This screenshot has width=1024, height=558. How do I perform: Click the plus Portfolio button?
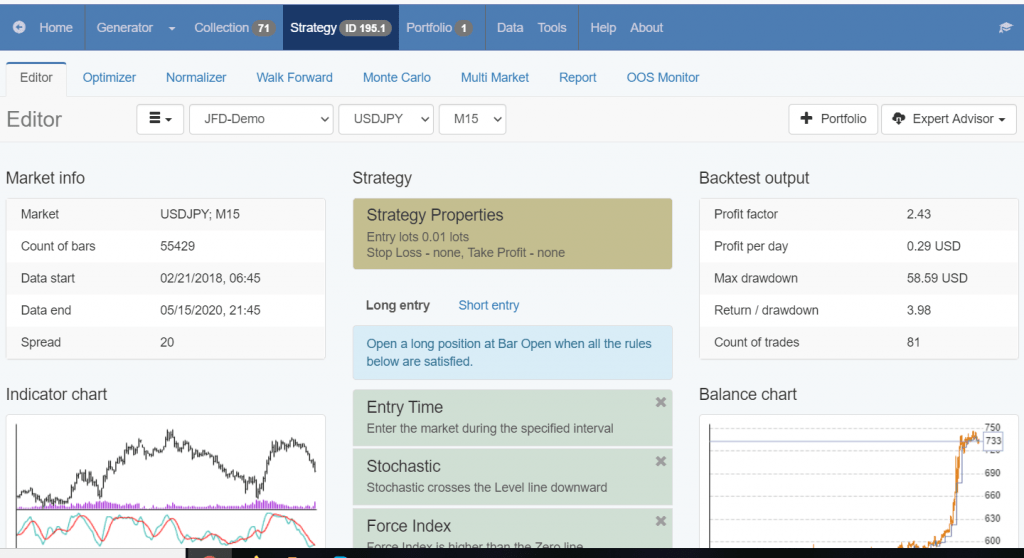(x=833, y=119)
